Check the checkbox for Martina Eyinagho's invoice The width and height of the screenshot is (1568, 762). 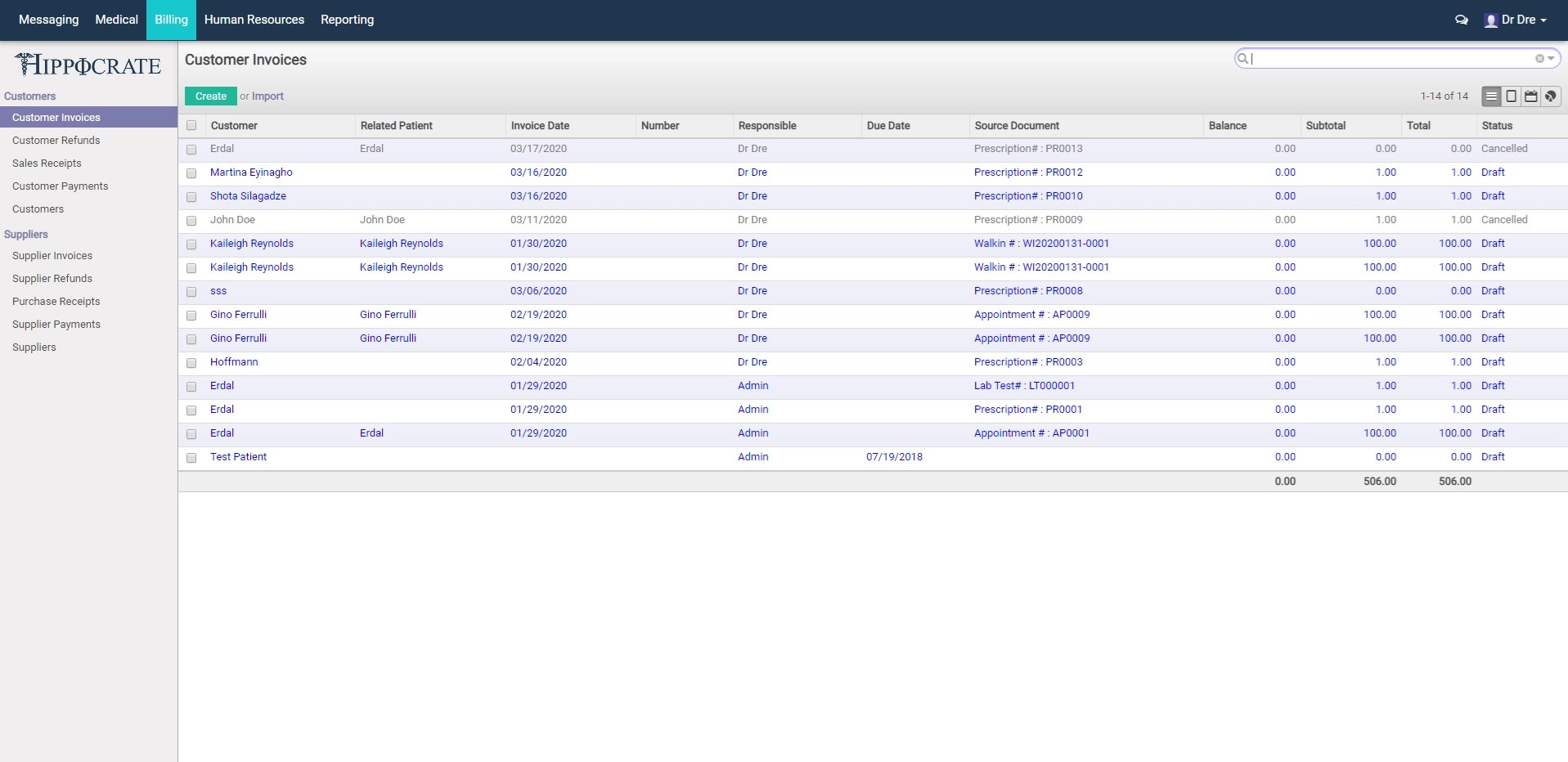(192, 173)
